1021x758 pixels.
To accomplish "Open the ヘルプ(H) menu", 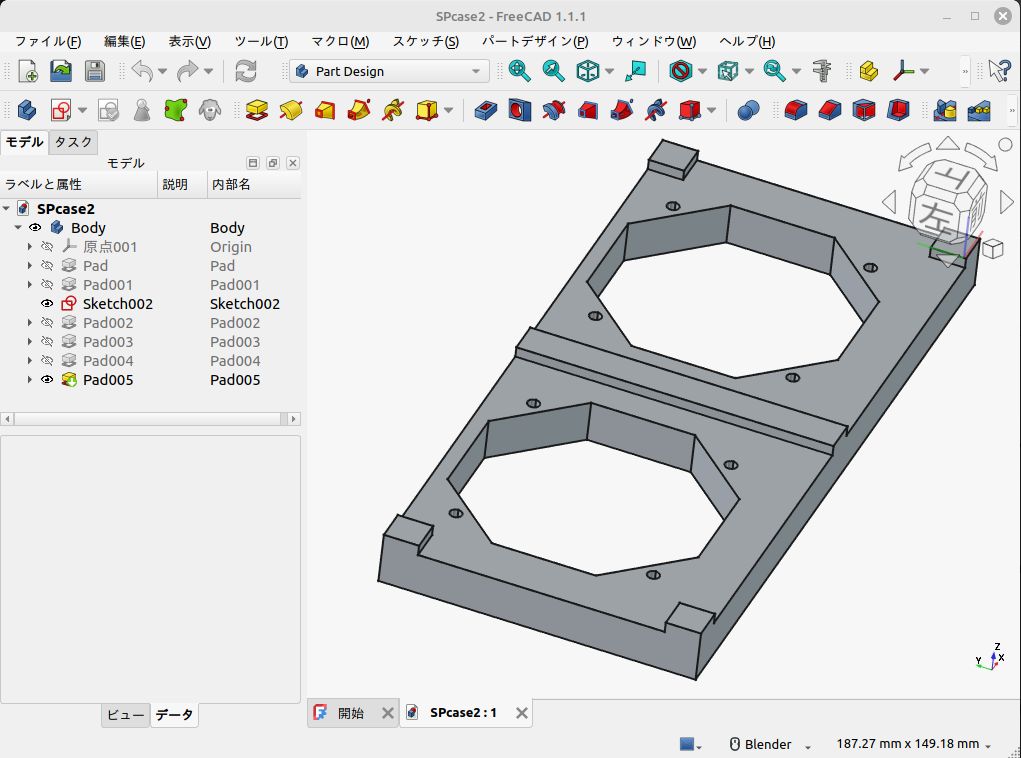I will (747, 41).
